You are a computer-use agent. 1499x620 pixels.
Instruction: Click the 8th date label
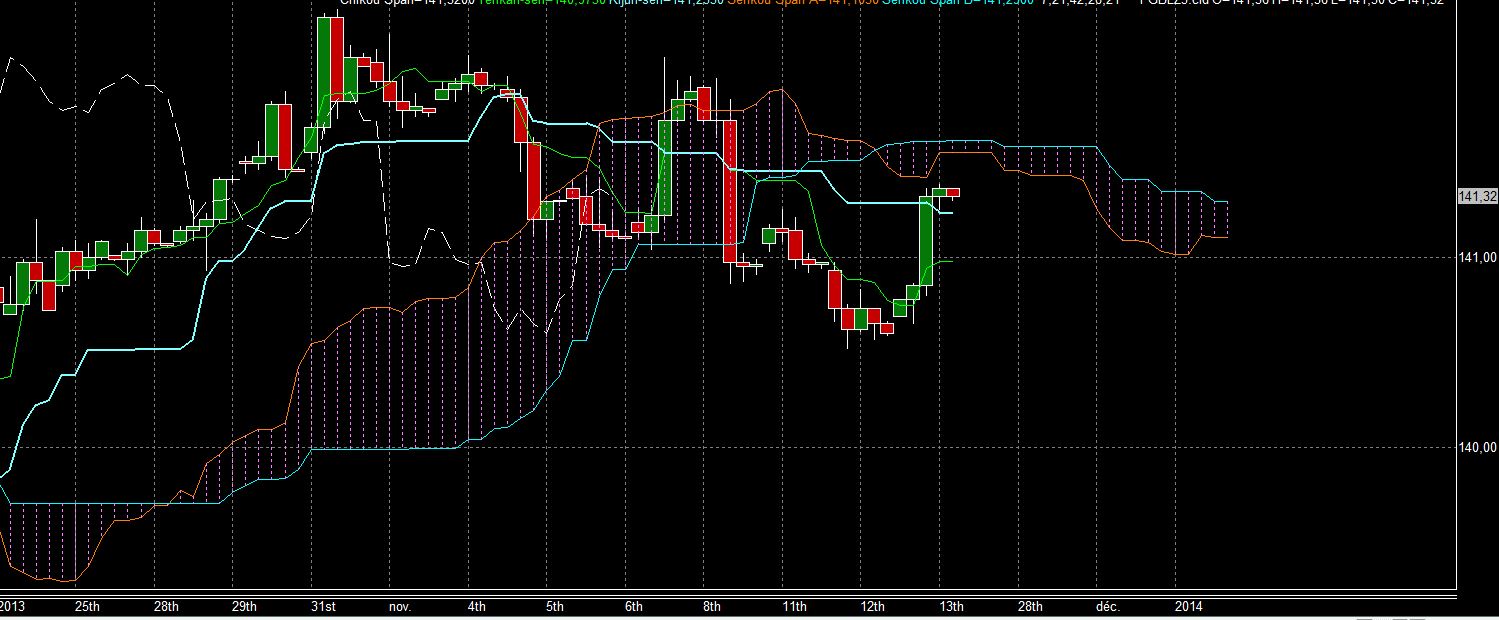click(x=711, y=607)
